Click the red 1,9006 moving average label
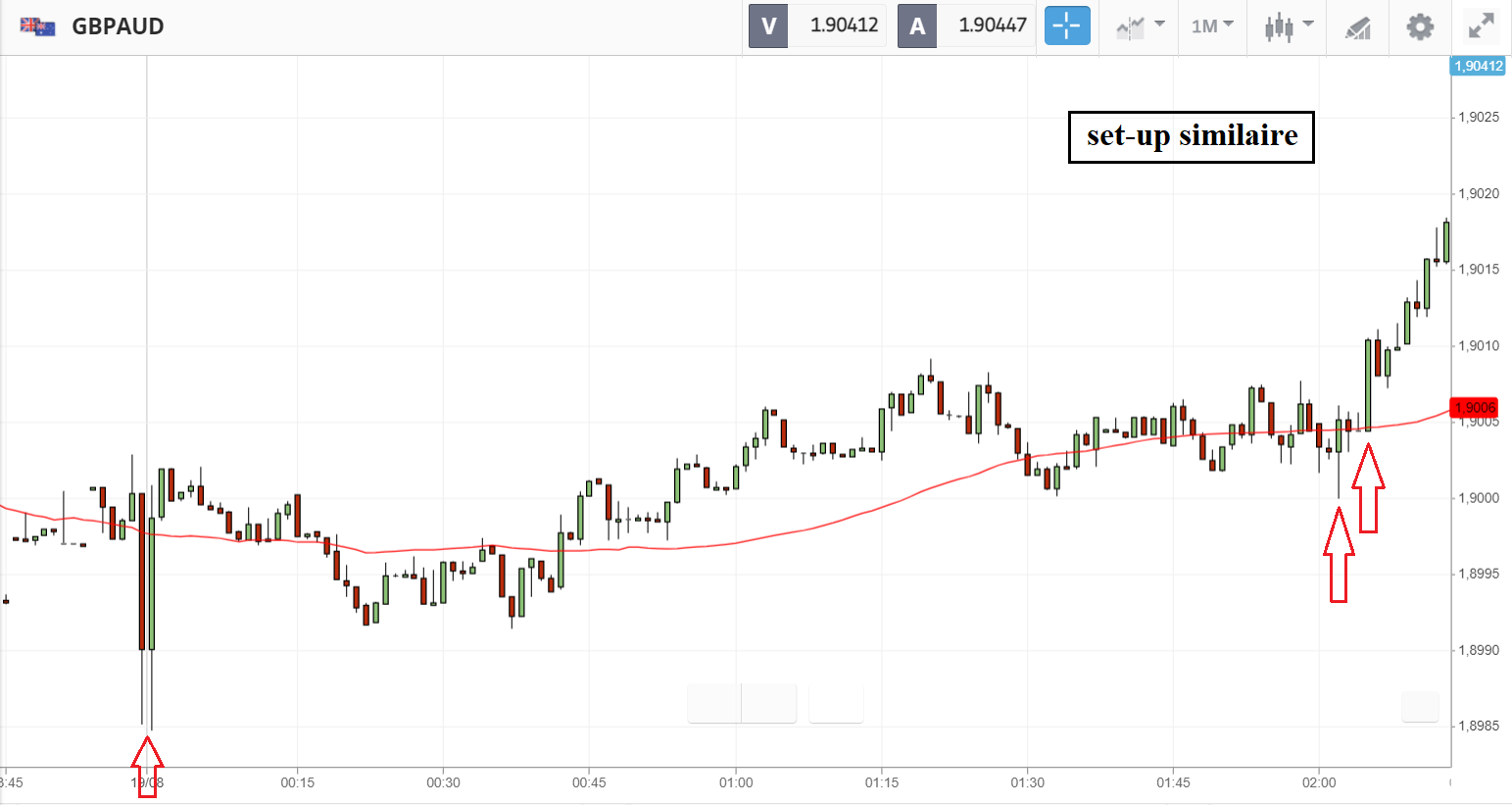The width and height of the screenshot is (1512, 805). point(1475,408)
